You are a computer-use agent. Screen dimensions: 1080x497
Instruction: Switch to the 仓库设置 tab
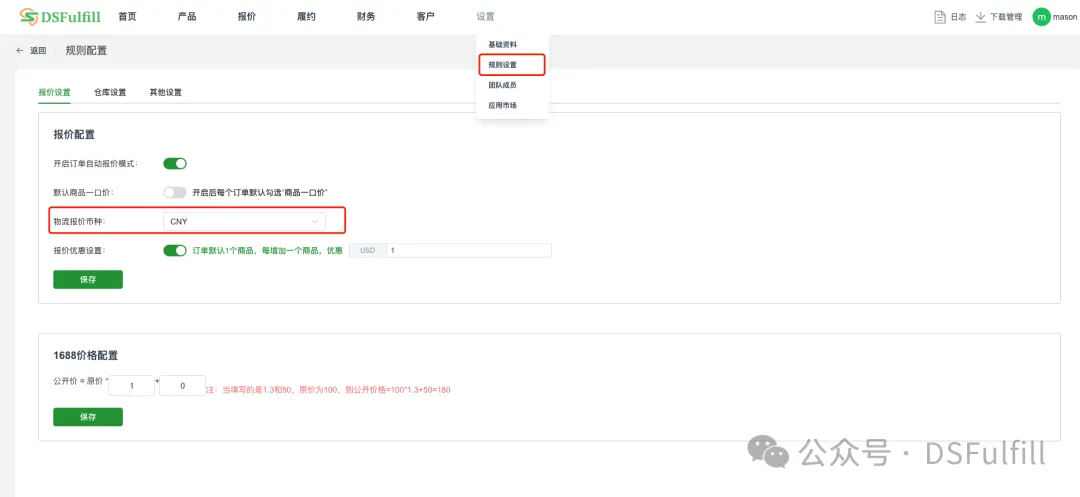point(110,92)
